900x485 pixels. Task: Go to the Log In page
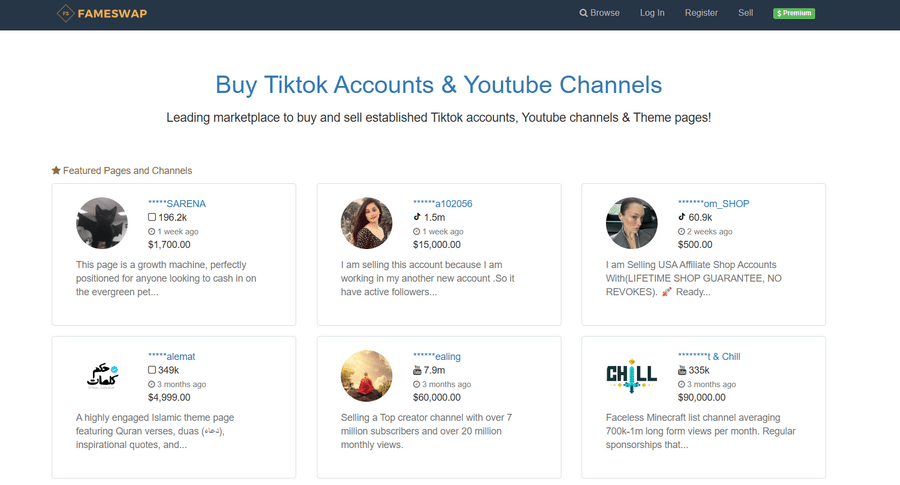pyautogui.click(x=652, y=13)
